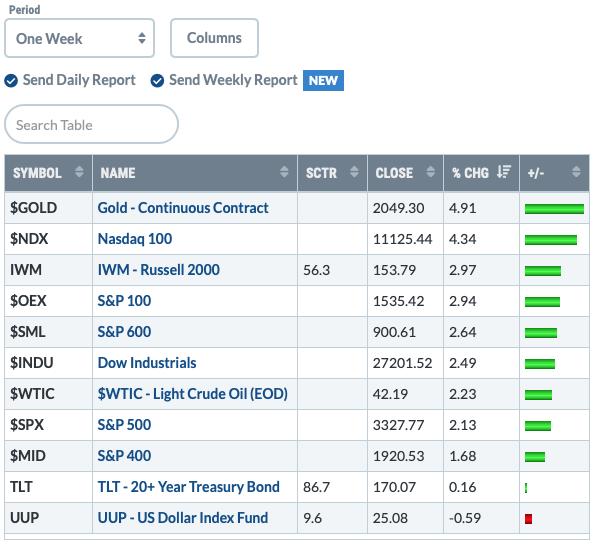Click the green change bar for $GOLD
Screen dimensions: 595x544
[x=554, y=209]
